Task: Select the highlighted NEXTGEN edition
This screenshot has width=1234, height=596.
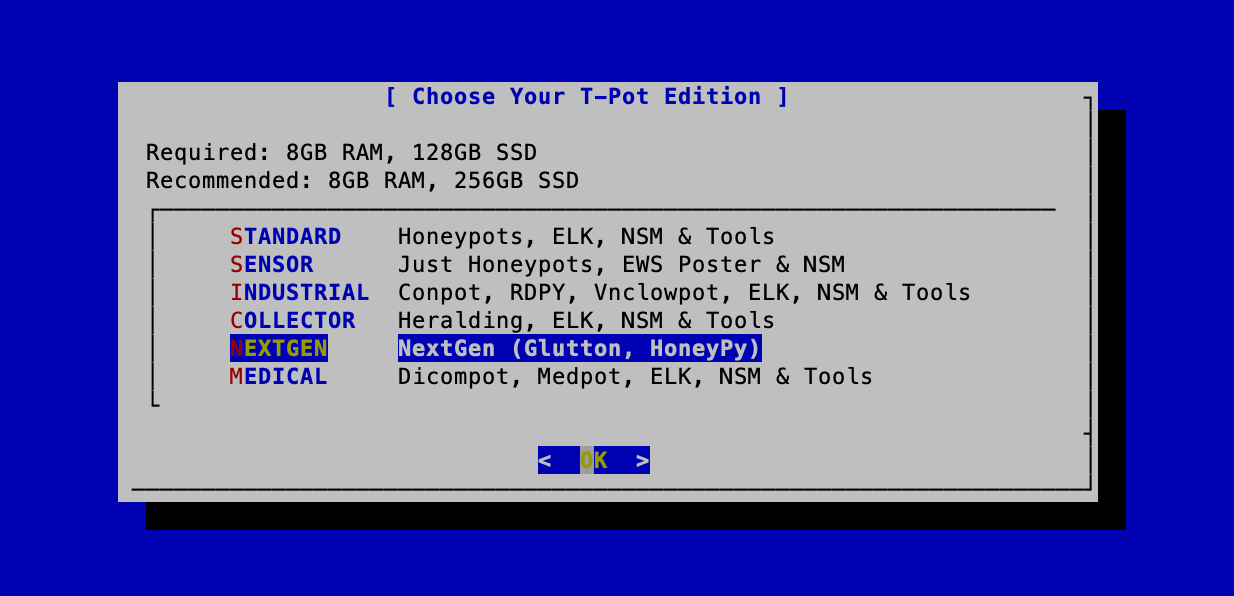Action: (279, 349)
